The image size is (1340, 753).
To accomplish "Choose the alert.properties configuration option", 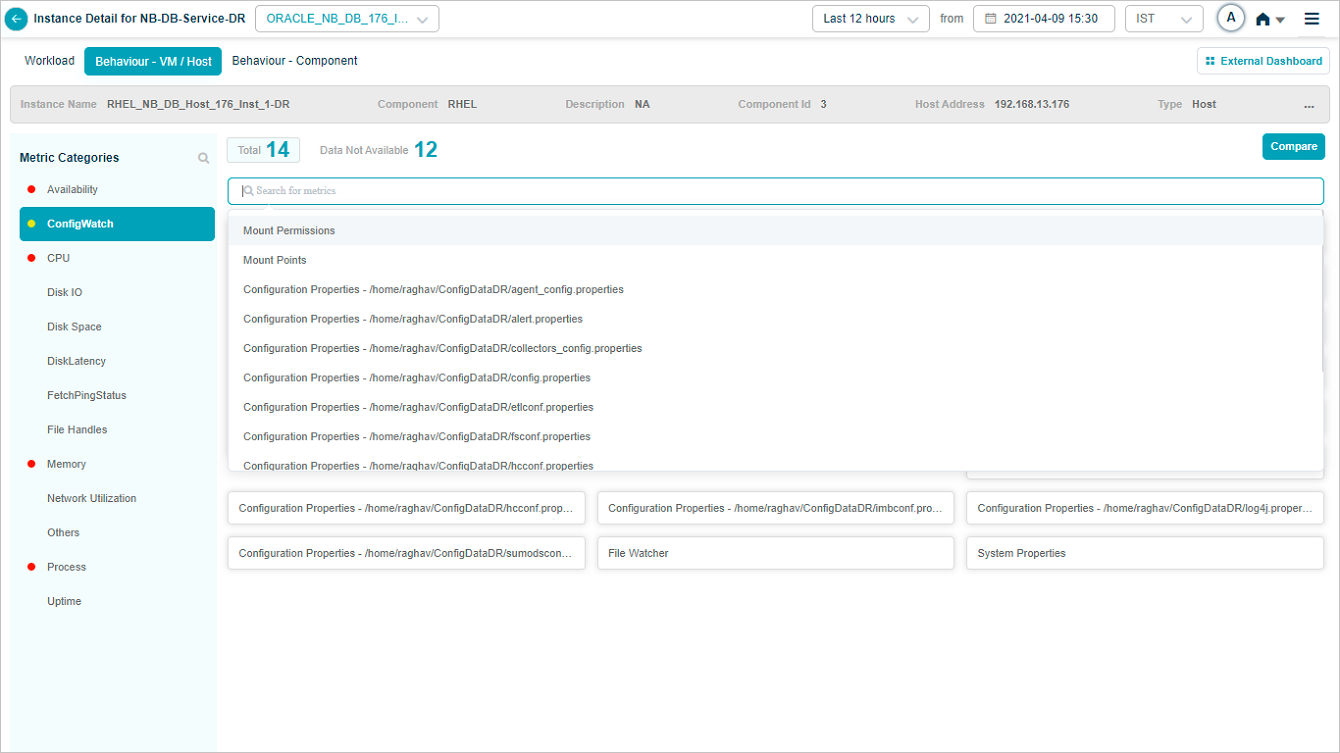I will (x=413, y=319).
